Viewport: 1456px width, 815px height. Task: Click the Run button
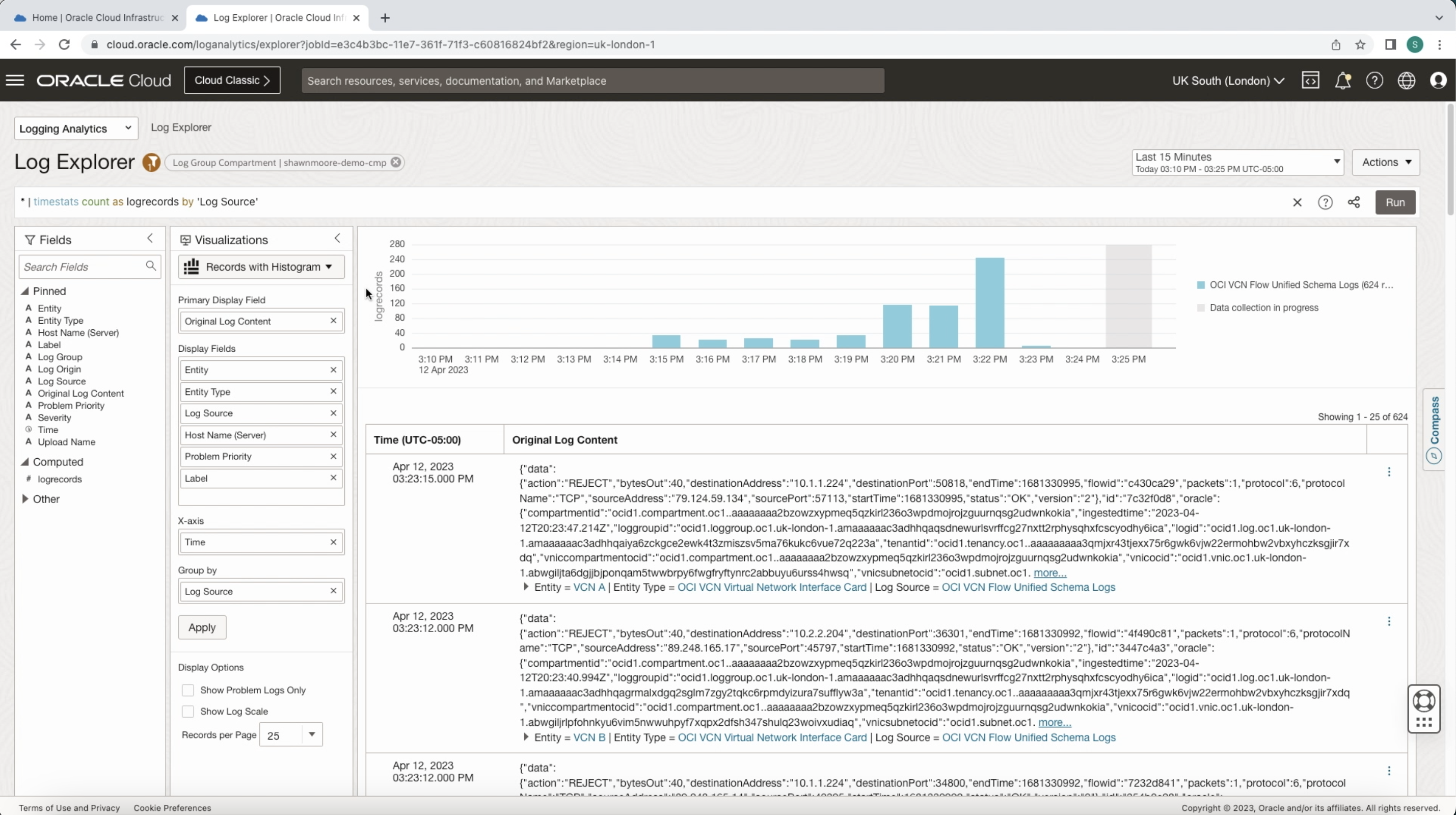tap(1395, 202)
